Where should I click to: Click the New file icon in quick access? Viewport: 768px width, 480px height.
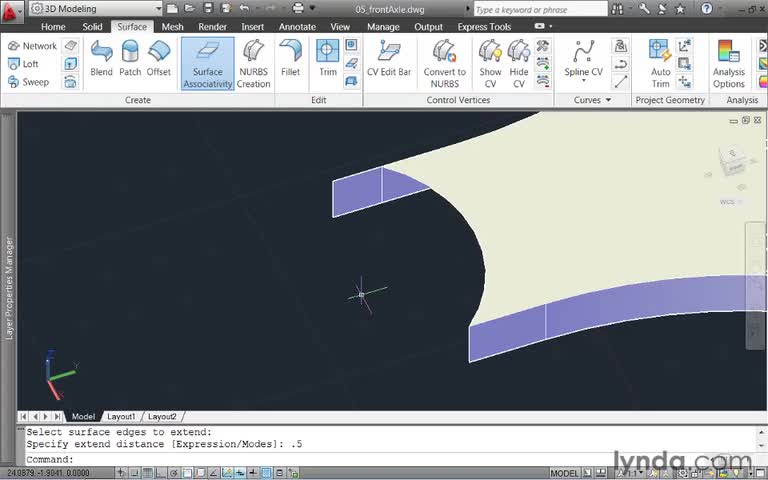(x=172, y=8)
